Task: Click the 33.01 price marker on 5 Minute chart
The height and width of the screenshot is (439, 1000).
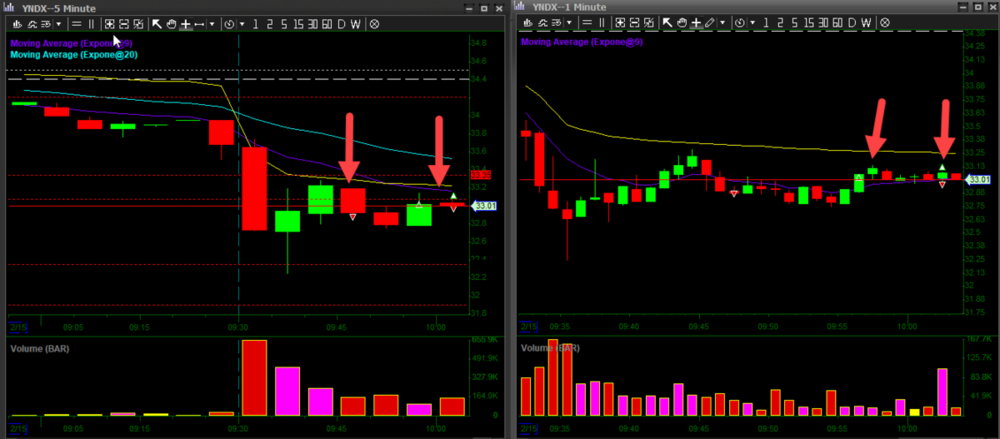Action: click(x=482, y=206)
